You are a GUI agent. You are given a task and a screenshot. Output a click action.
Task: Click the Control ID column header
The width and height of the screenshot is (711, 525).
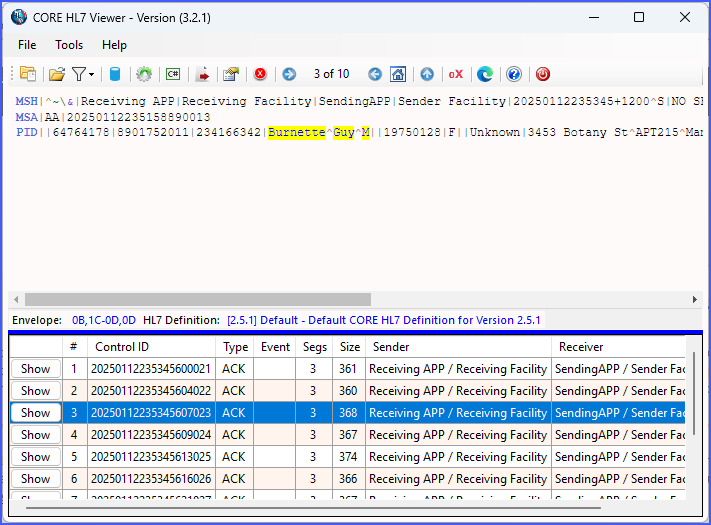coord(151,347)
